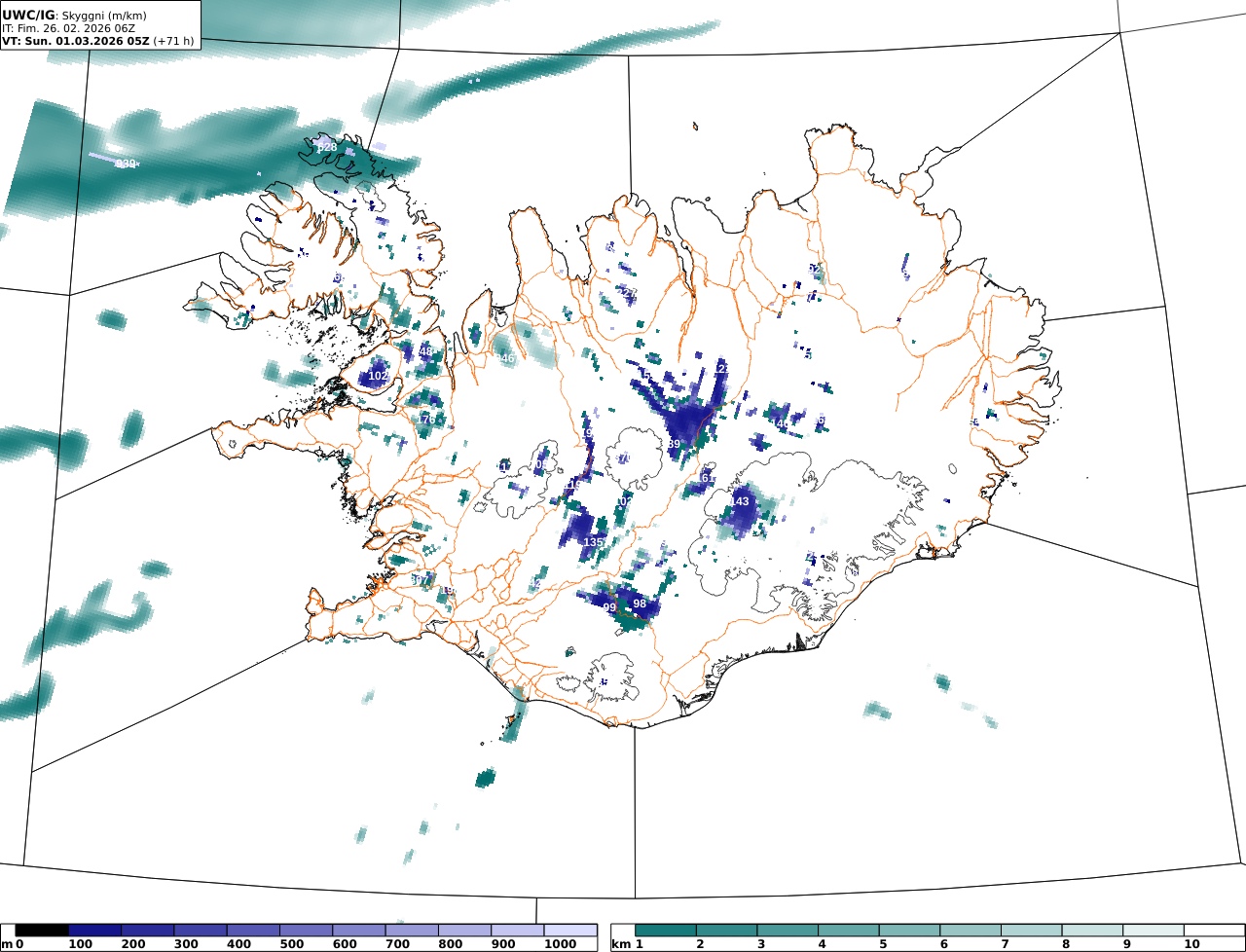The width and height of the screenshot is (1246, 952).
Task: Click the 'km 1' label on the legend
Action: pyautogui.click(x=627, y=944)
